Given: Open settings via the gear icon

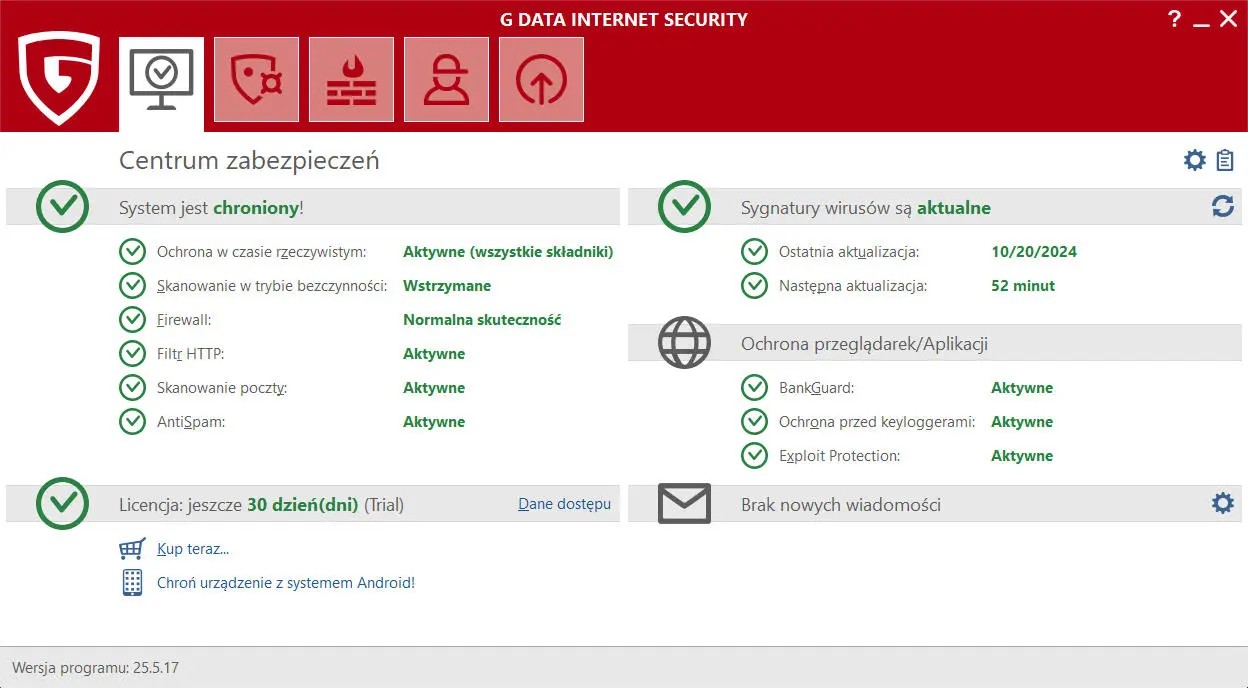Looking at the screenshot, I should click(x=1194, y=160).
